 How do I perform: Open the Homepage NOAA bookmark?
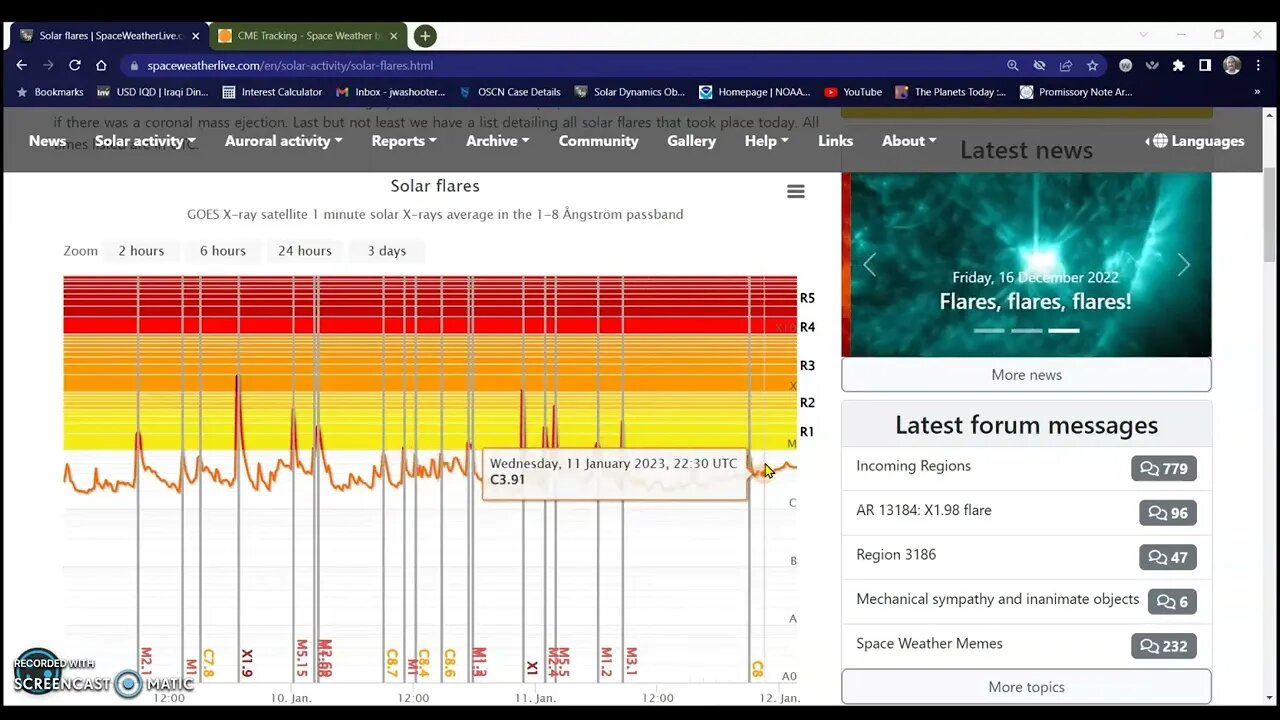coord(756,92)
